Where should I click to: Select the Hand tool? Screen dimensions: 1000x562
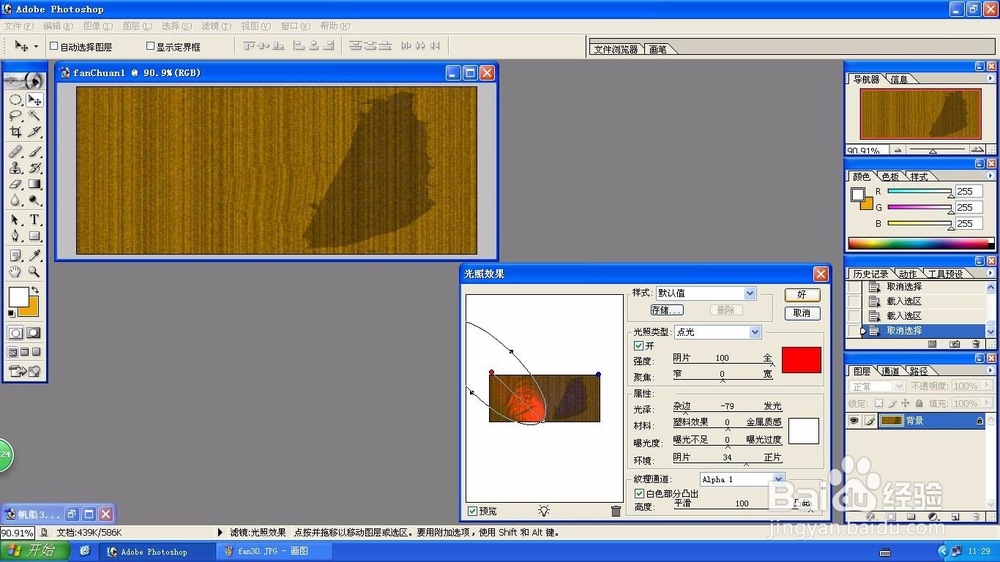pyautogui.click(x=15, y=272)
